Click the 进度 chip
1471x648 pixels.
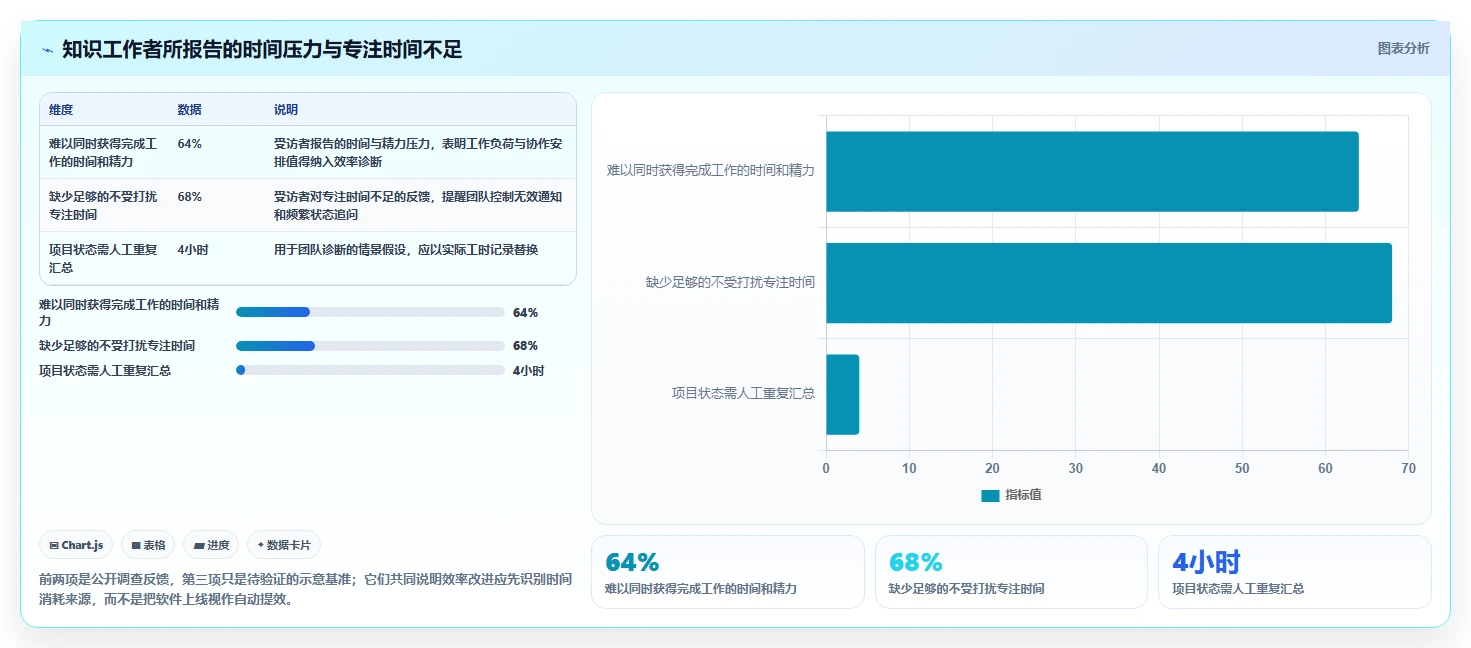click(x=211, y=545)
